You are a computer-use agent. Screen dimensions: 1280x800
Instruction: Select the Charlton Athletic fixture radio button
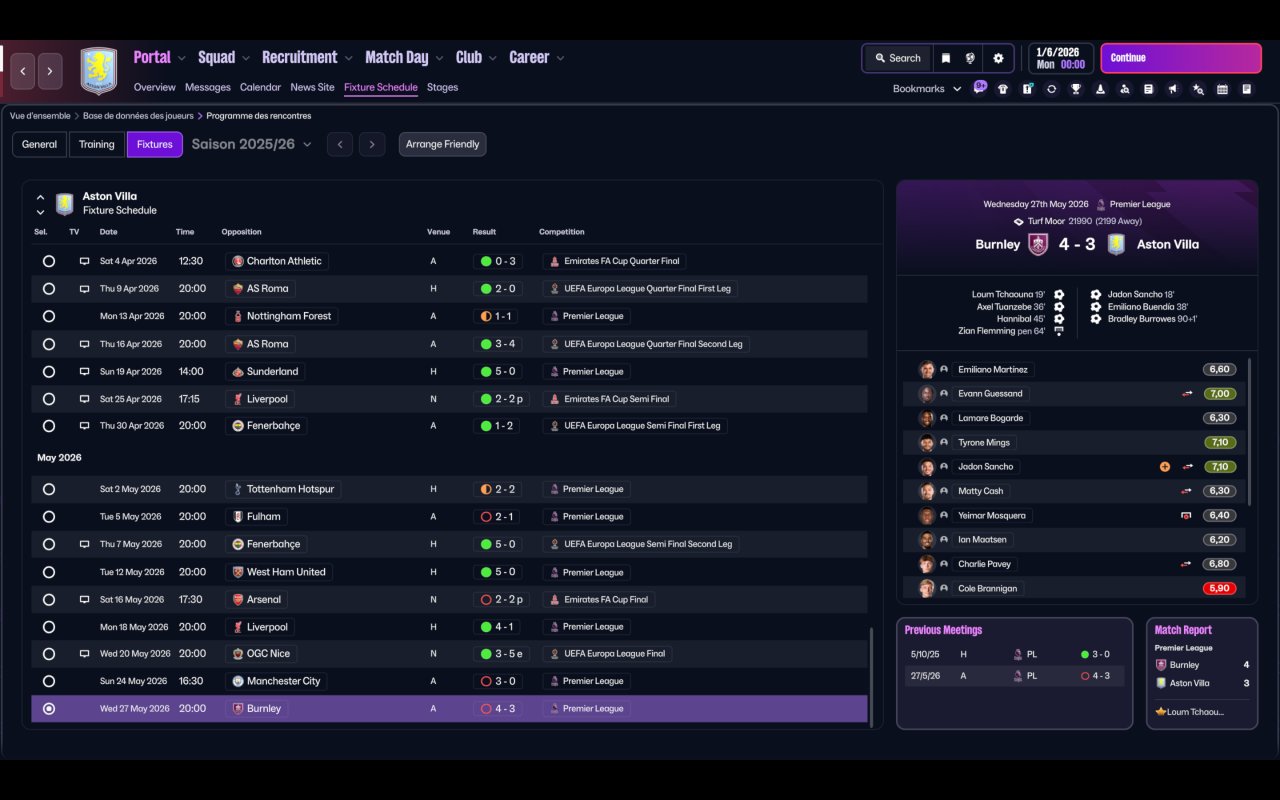(x=49, y=261)
